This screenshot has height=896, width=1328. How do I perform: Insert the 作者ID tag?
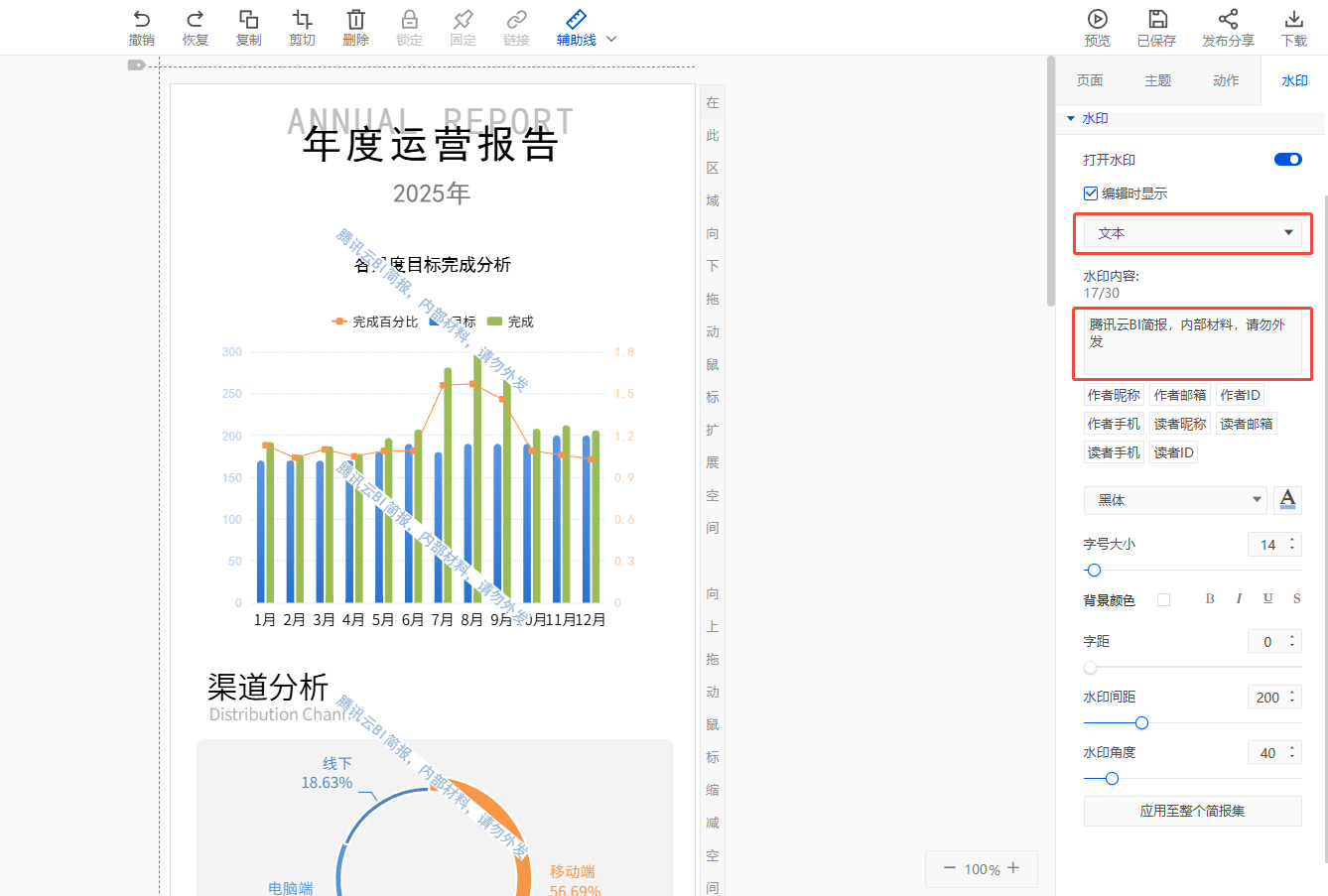[1240, 395]
